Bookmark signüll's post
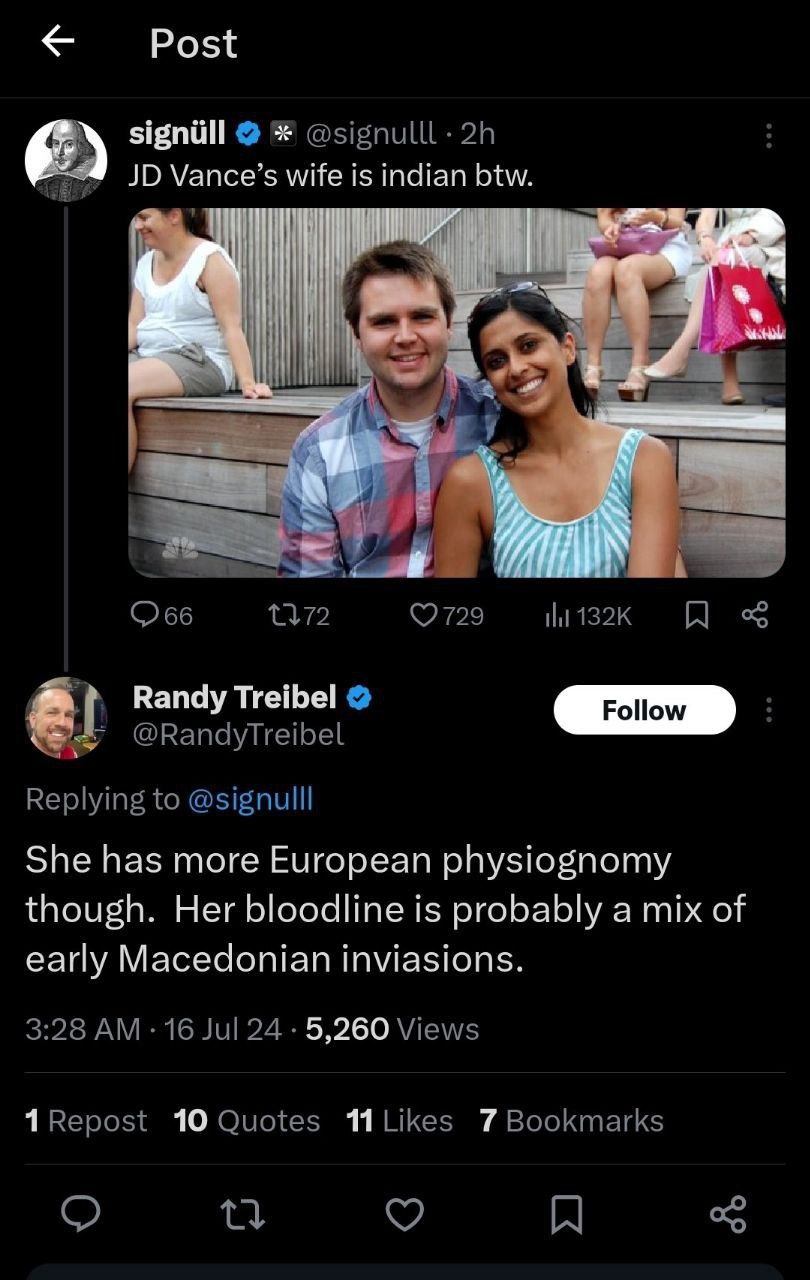This screenshot has height=1280, width=810. [697, 616]
